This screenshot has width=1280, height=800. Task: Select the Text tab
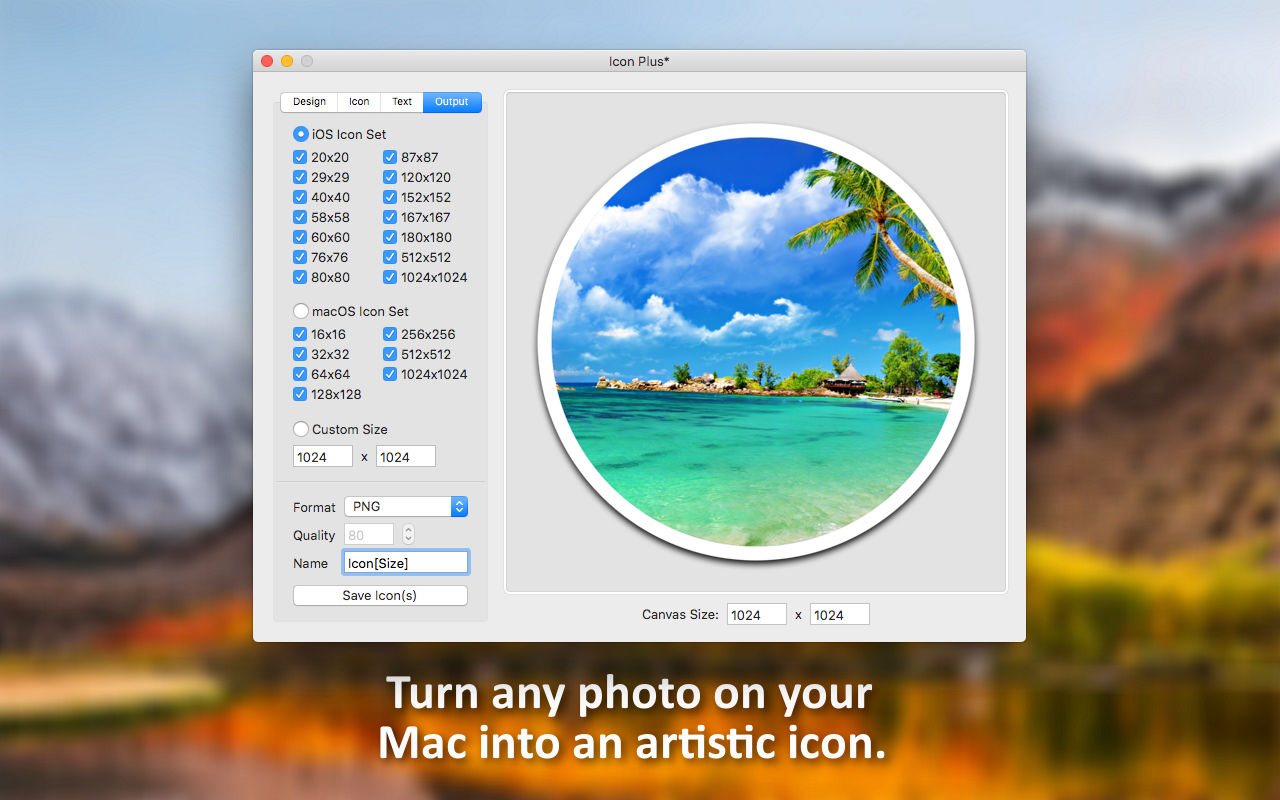coord(402,102)
